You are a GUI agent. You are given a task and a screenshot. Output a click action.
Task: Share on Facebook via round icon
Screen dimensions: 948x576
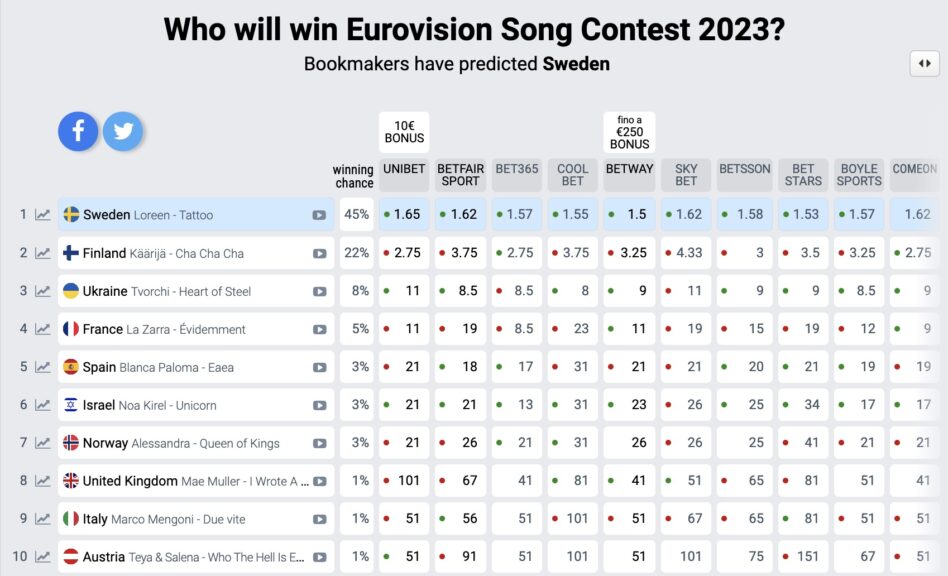pos(78,131)
